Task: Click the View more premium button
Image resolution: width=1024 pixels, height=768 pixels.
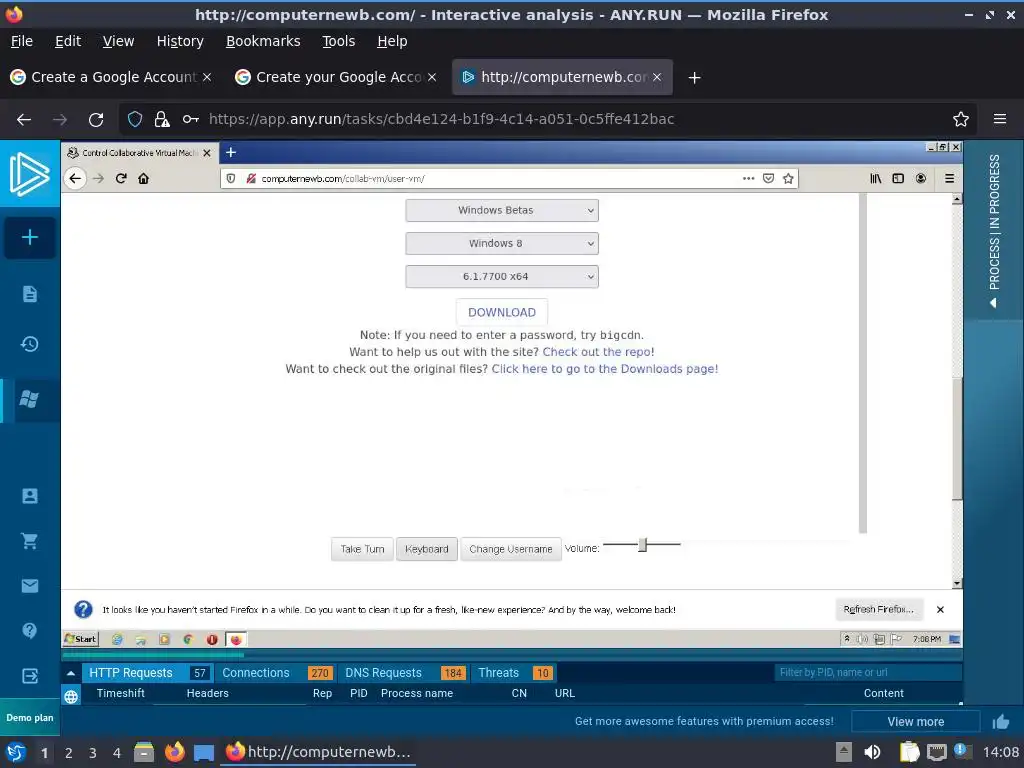Action: click(916, 722)
